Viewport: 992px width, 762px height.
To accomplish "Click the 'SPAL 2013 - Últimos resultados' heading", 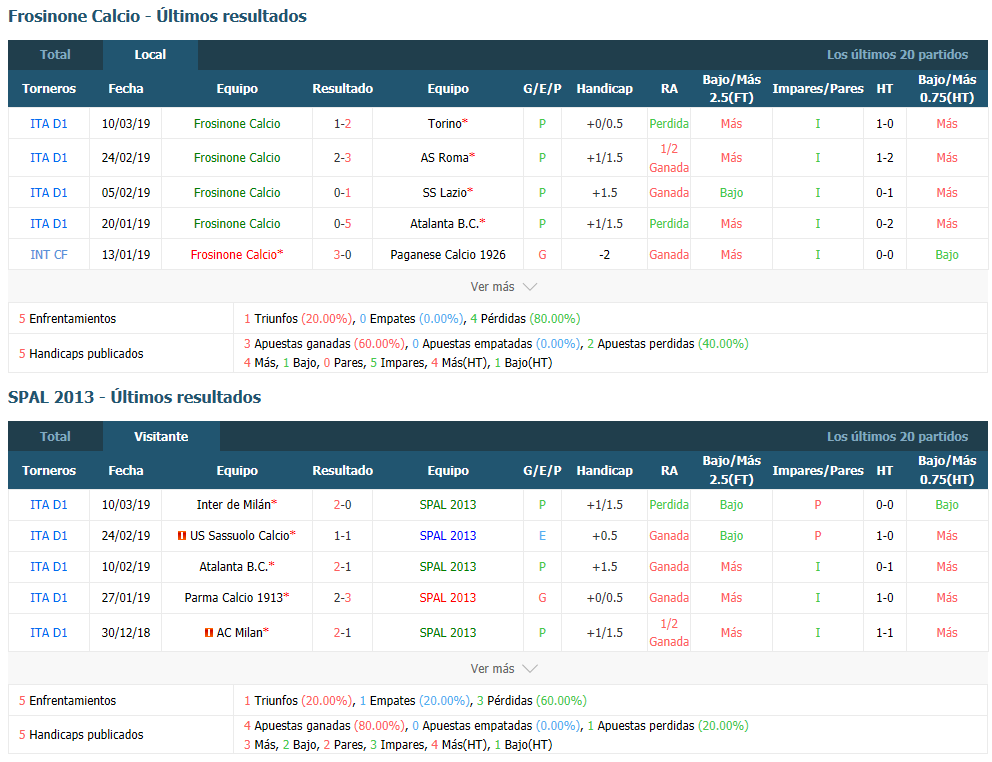I will tap(135, 397).
